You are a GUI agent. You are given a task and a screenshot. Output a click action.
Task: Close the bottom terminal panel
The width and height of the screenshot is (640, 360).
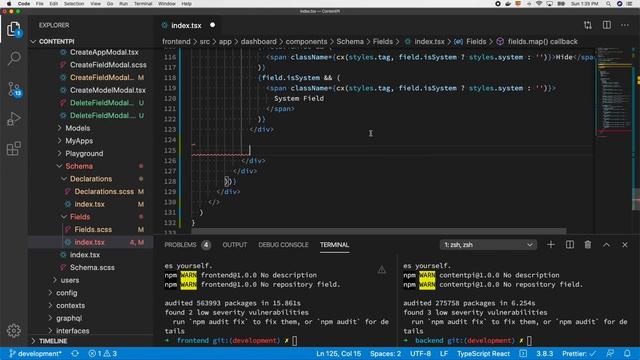click(x=625, y=244)
